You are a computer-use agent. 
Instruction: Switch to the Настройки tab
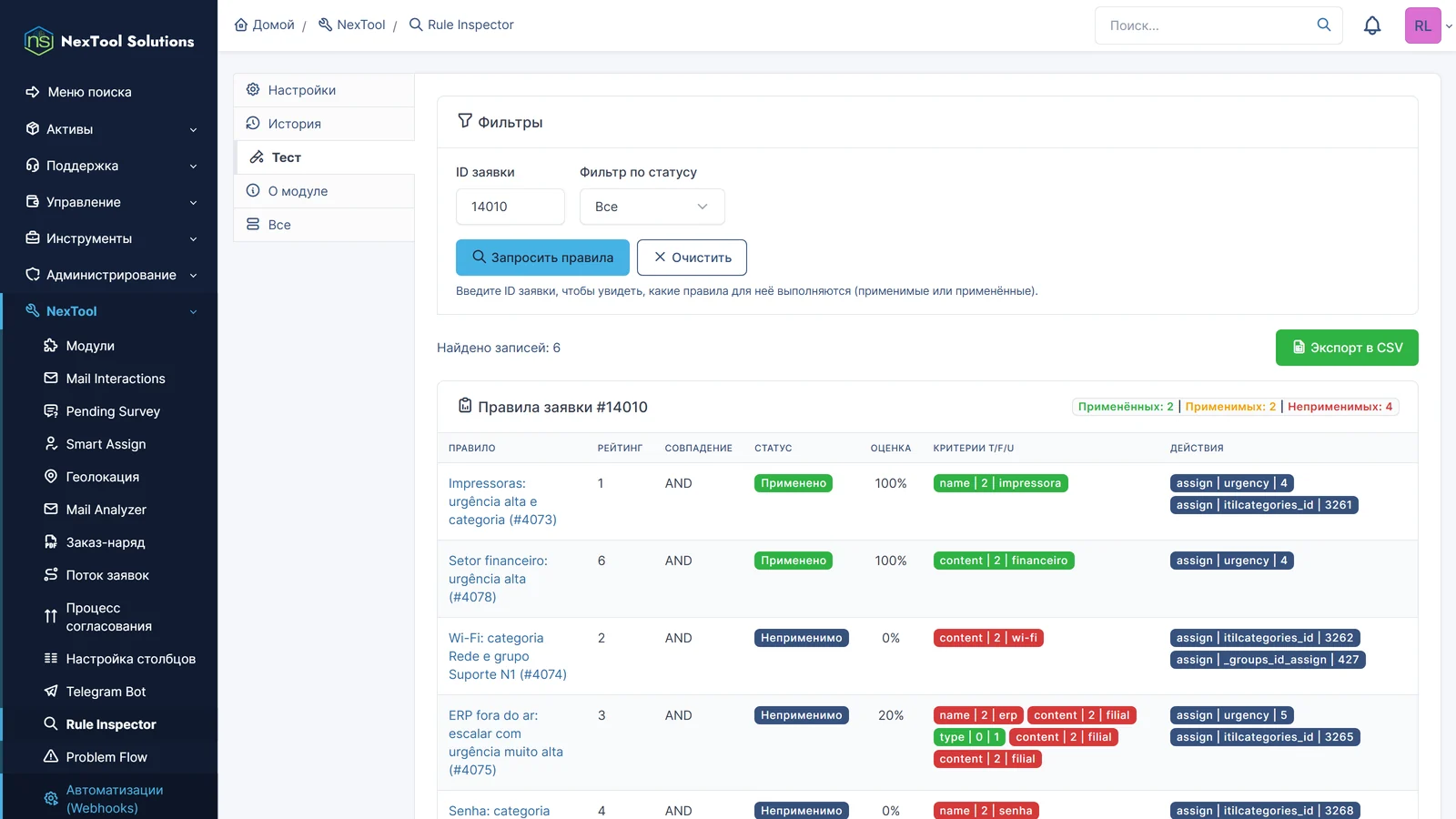click(x=325, y=90)
